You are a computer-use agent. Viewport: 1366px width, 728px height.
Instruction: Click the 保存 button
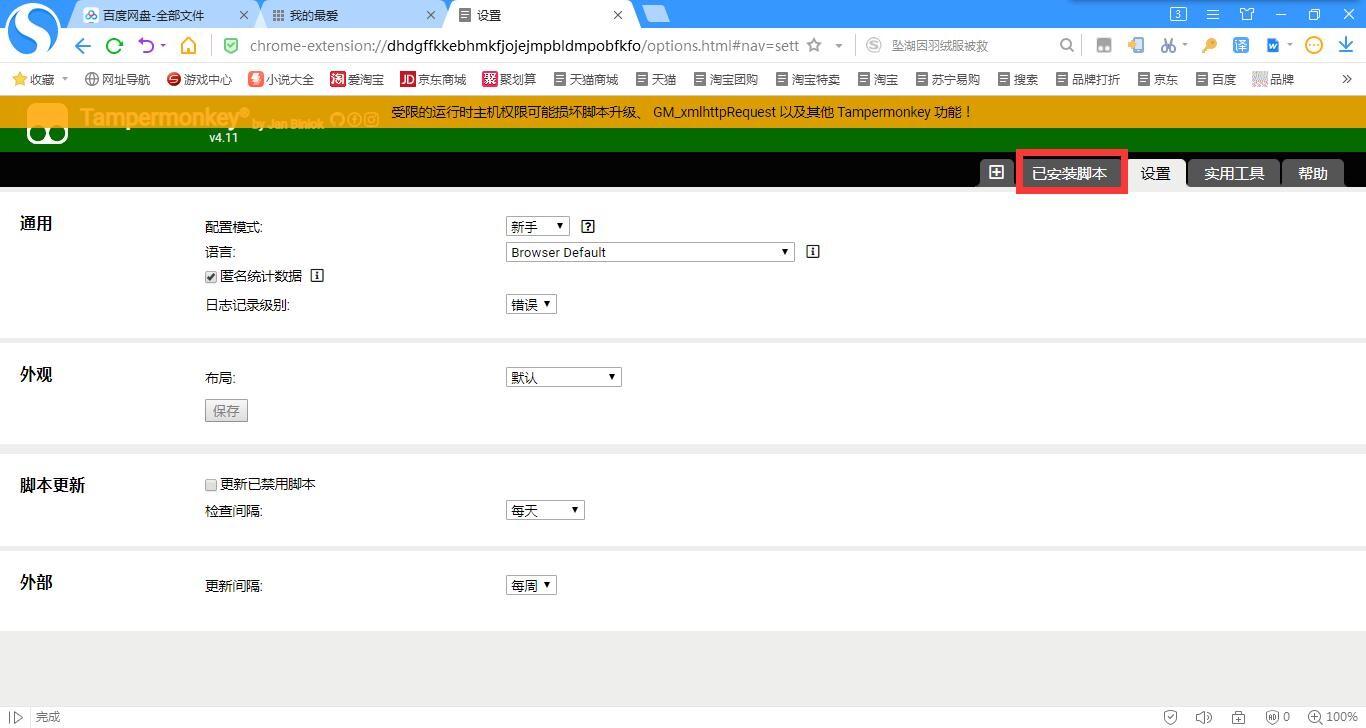click(226, 411)
